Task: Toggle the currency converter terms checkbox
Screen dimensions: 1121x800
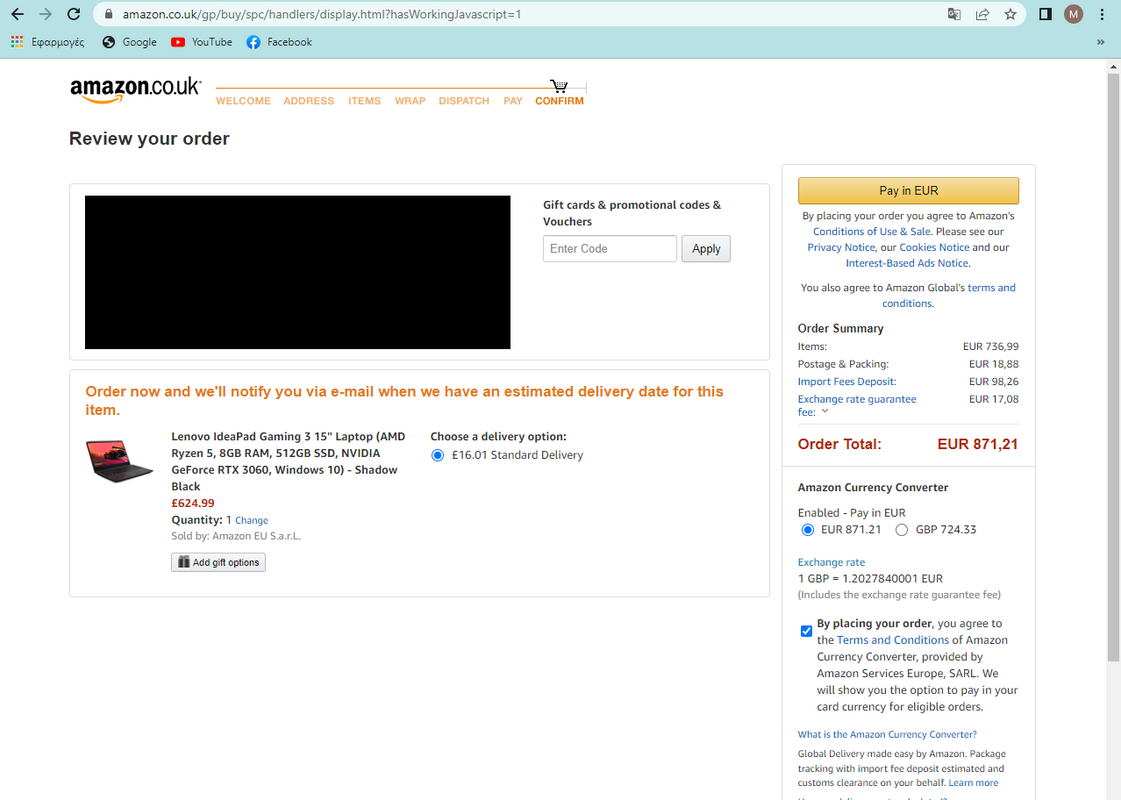Action: point(806,631)
